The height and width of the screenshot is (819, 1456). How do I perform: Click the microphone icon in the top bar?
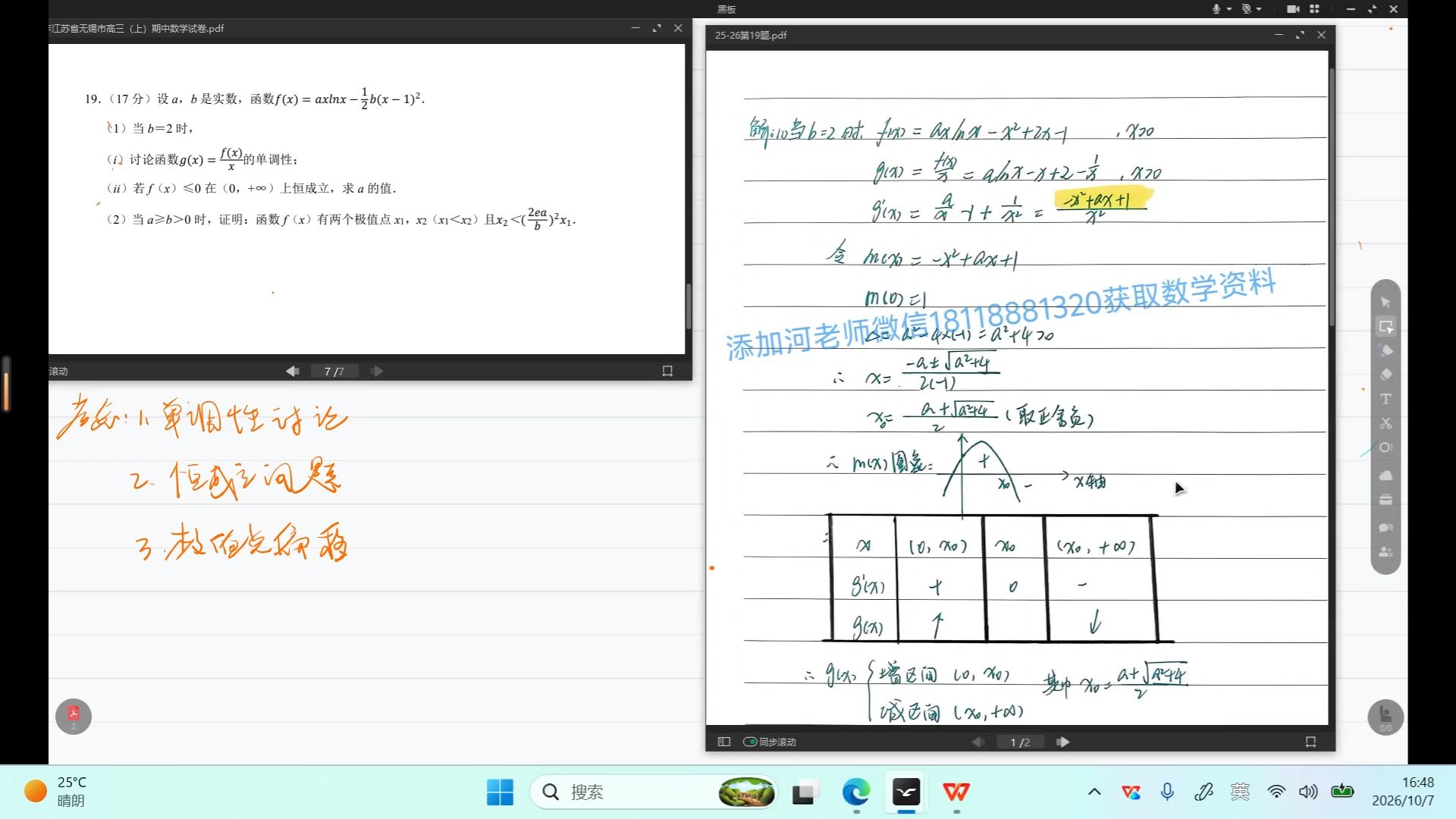[1216, 9]
